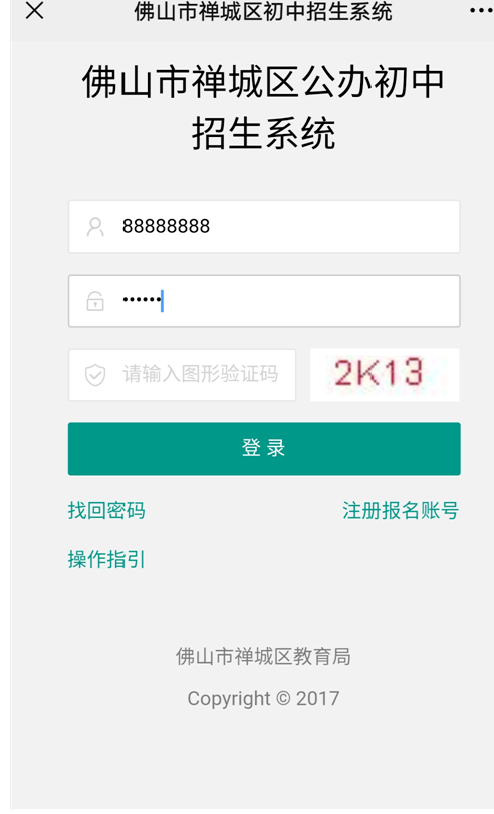Click the Copyright © 2017 footer text

[x=263, y=698]
